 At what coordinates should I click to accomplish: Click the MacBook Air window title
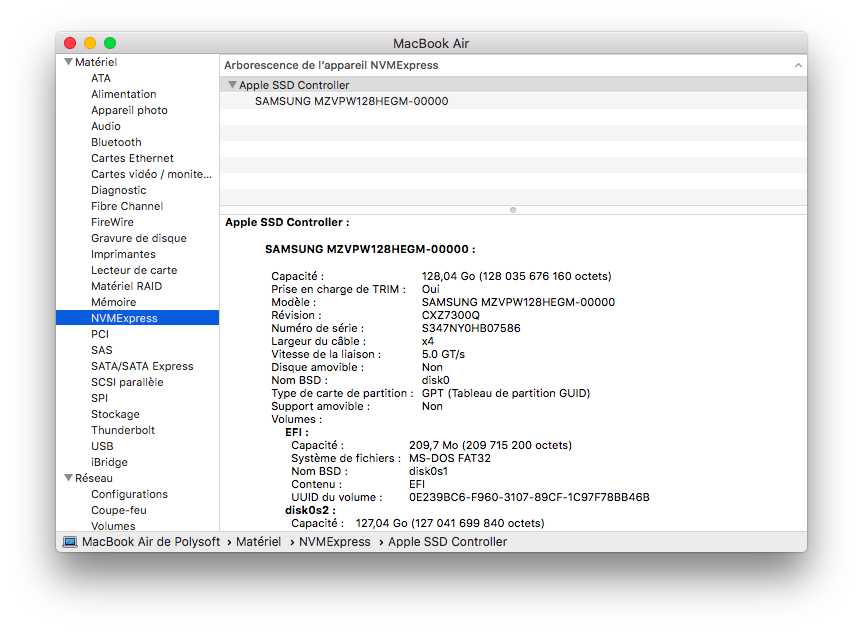point(431,43)
